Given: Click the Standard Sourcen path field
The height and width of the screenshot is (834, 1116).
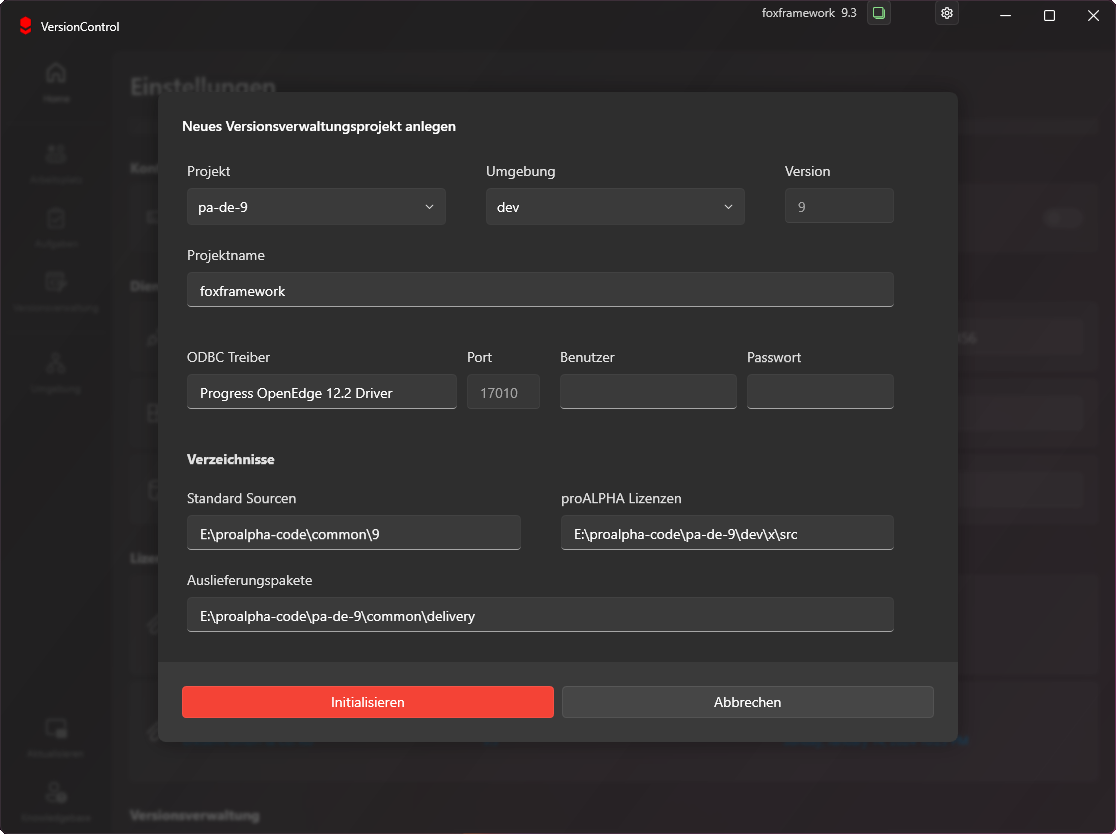Looking at the screenshot, I should point(354,532).
